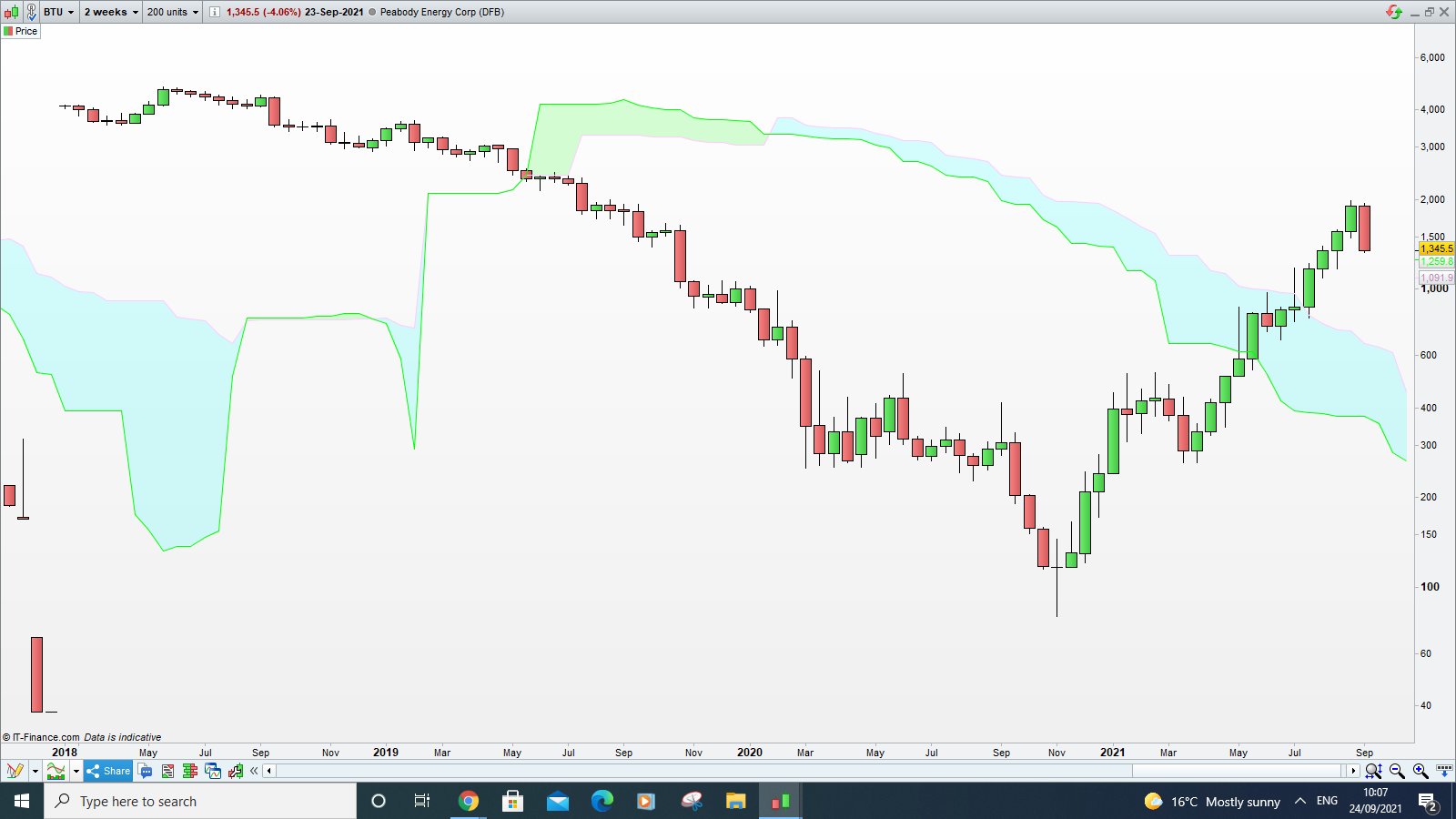Screen dimensions: 1456x819
Task: Click the 2021 label on time axis
Action: [x=1112, y=753]
